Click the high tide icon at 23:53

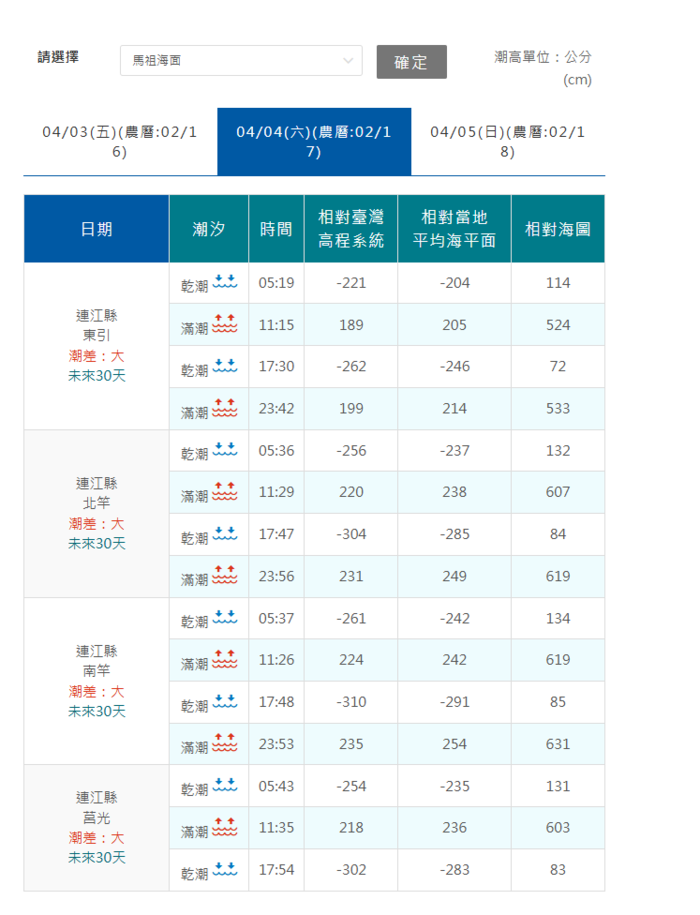[225, 744]
